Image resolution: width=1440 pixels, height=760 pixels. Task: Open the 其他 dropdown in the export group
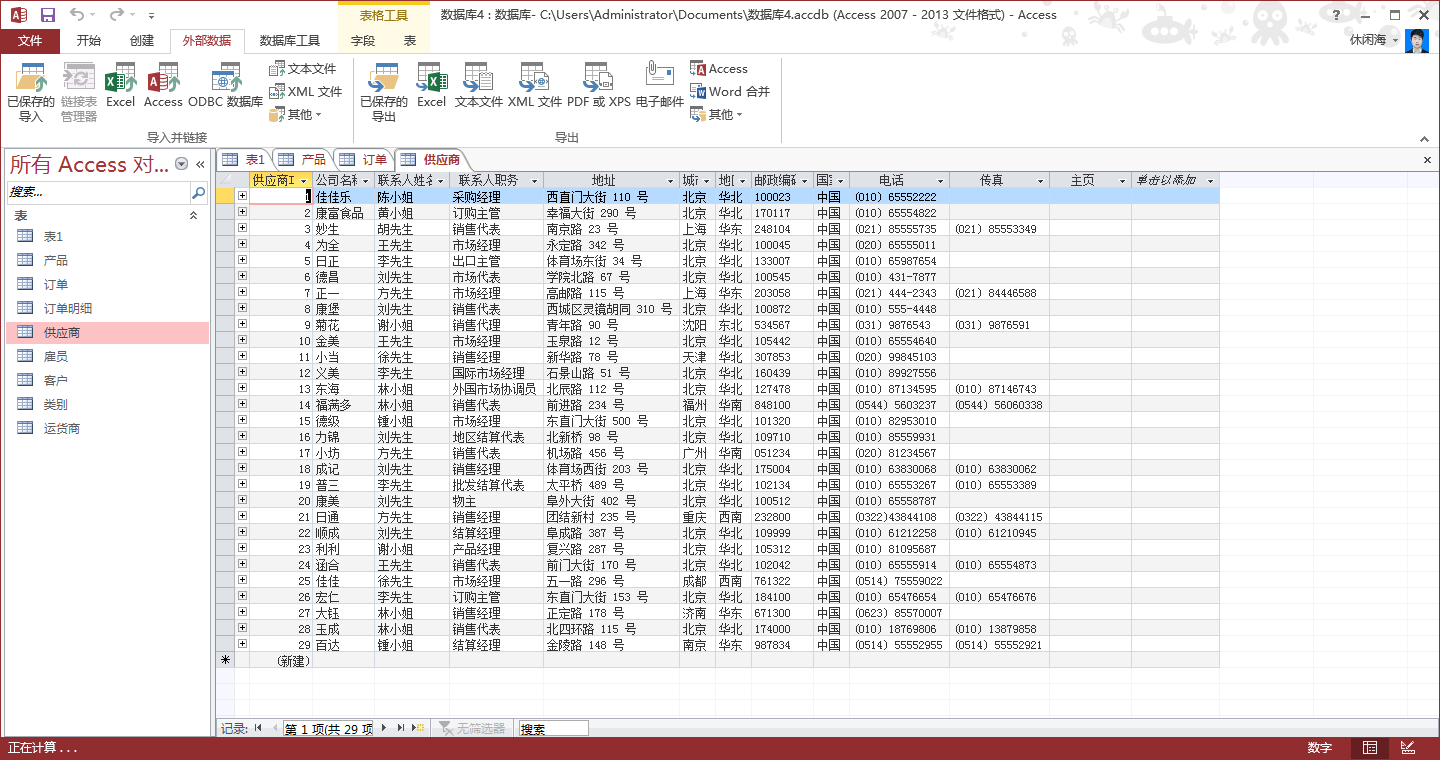716,114
